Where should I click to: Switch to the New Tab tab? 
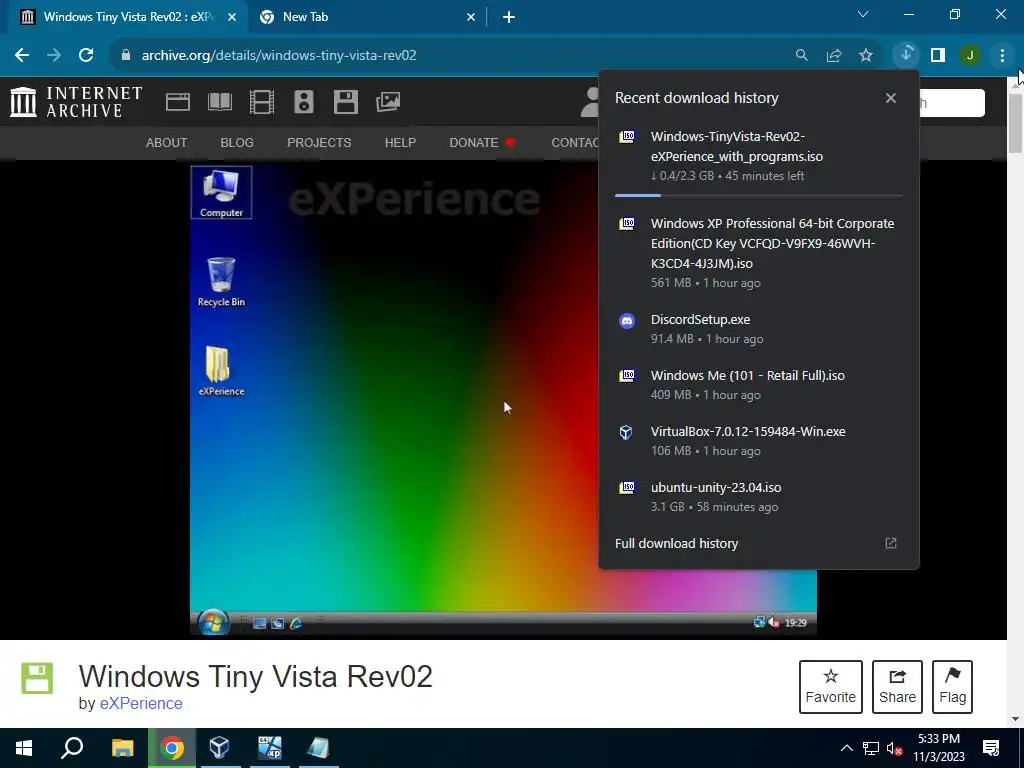[366, 17]
